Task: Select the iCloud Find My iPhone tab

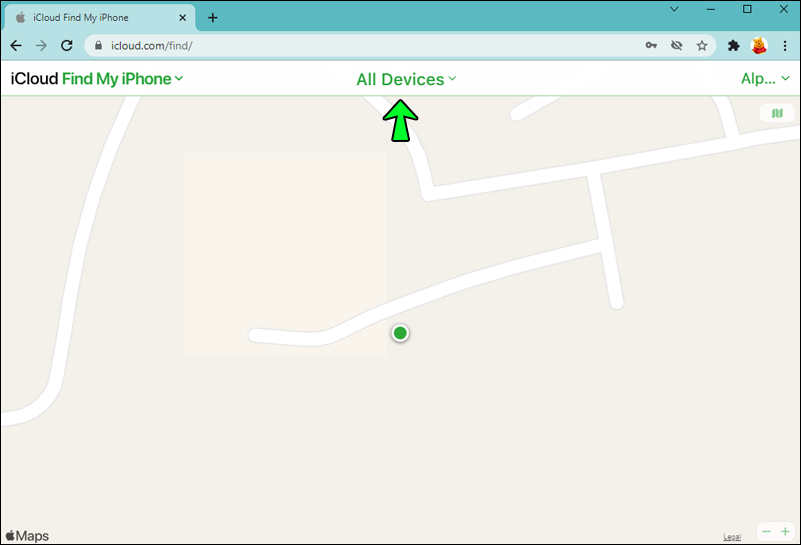Action: pos(100,18)
